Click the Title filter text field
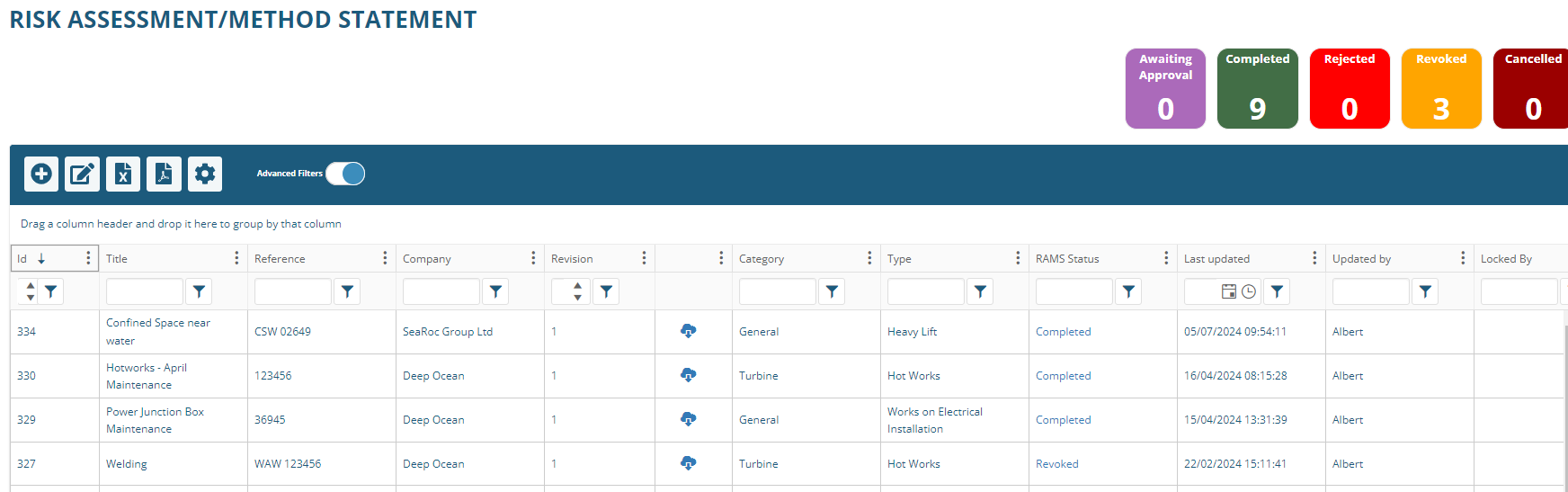This screenshot has width=1568, height=492. tap(145, 291)
